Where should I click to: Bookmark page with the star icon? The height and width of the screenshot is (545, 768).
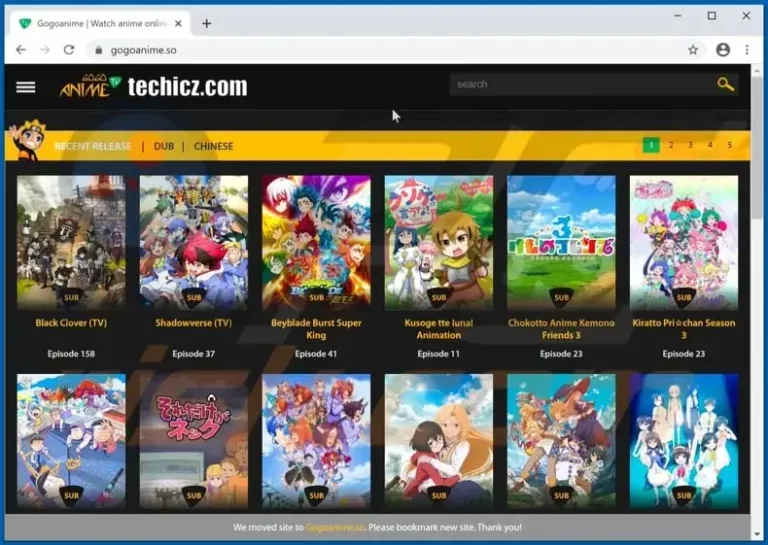coord(693,50)
